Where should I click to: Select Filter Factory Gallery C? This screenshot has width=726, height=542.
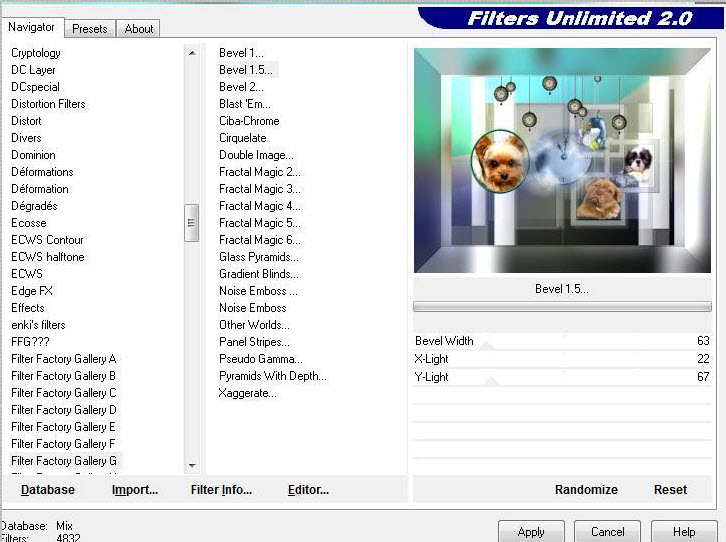pos(63,393)
